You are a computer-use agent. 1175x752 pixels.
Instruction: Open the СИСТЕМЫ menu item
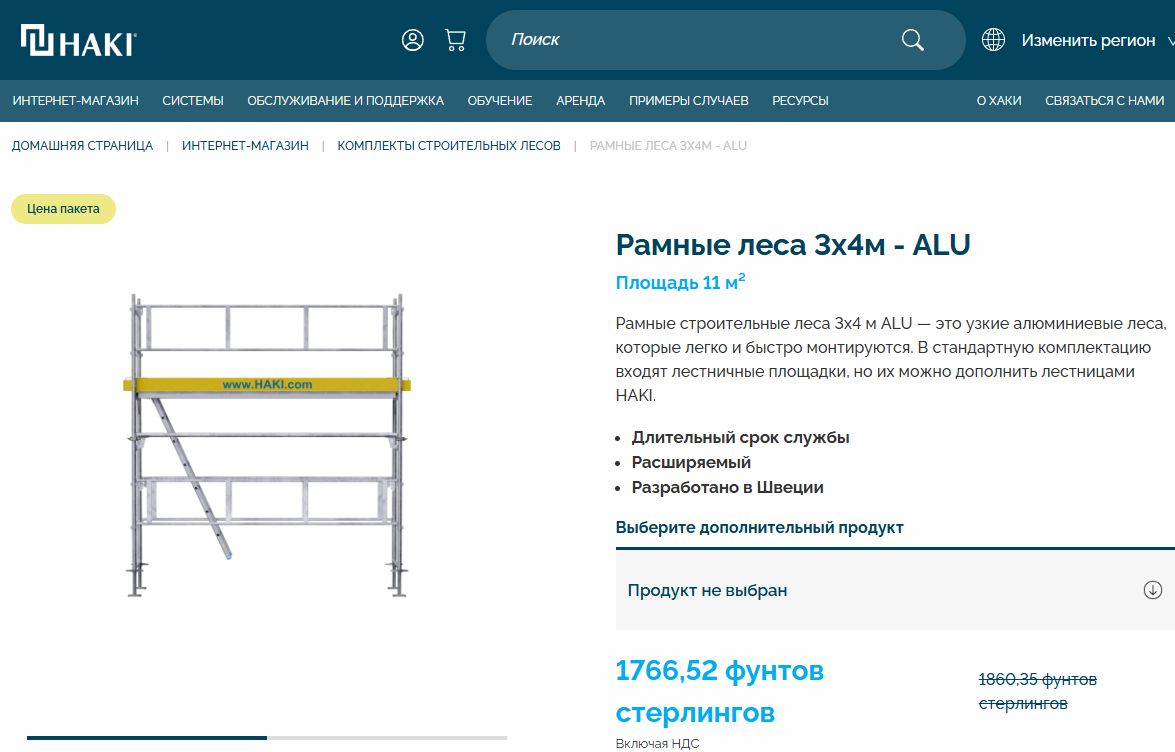click(x=193, y=100)
